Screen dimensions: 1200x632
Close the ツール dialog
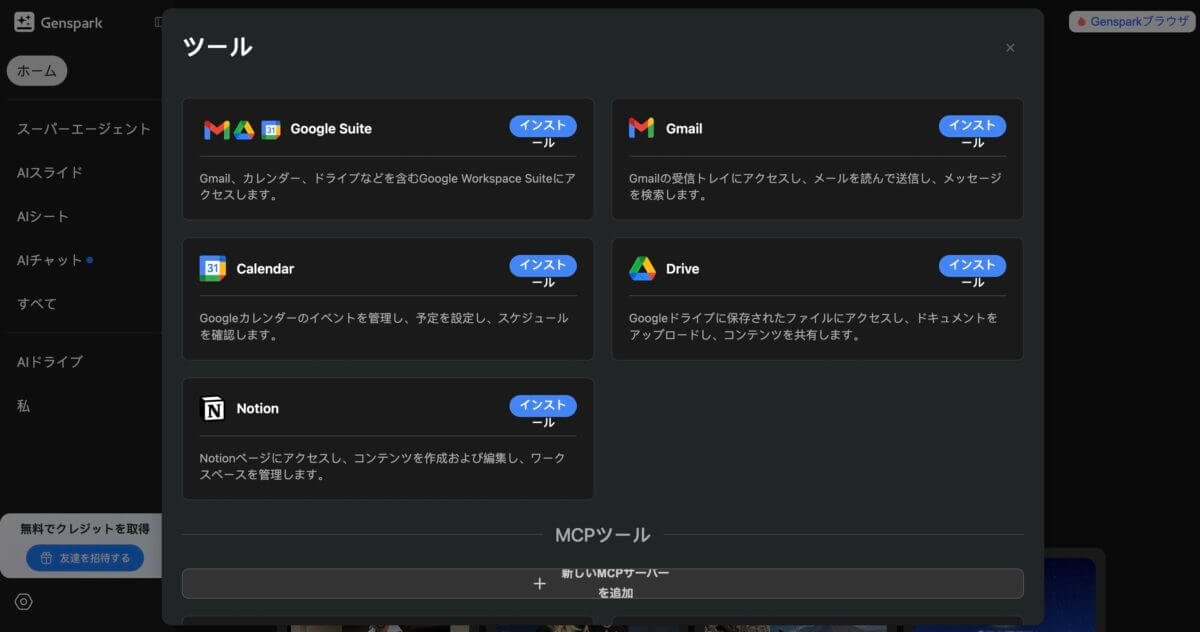point(1010,47)
